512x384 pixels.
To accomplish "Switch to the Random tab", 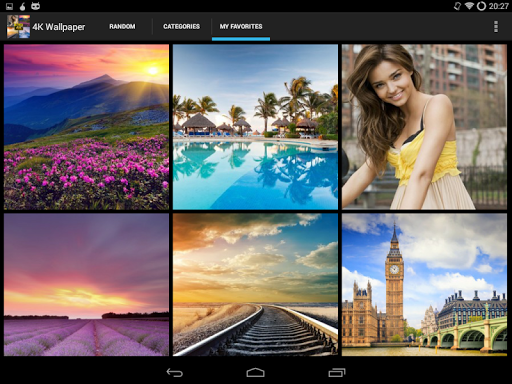I will click(x=122, y=26).
